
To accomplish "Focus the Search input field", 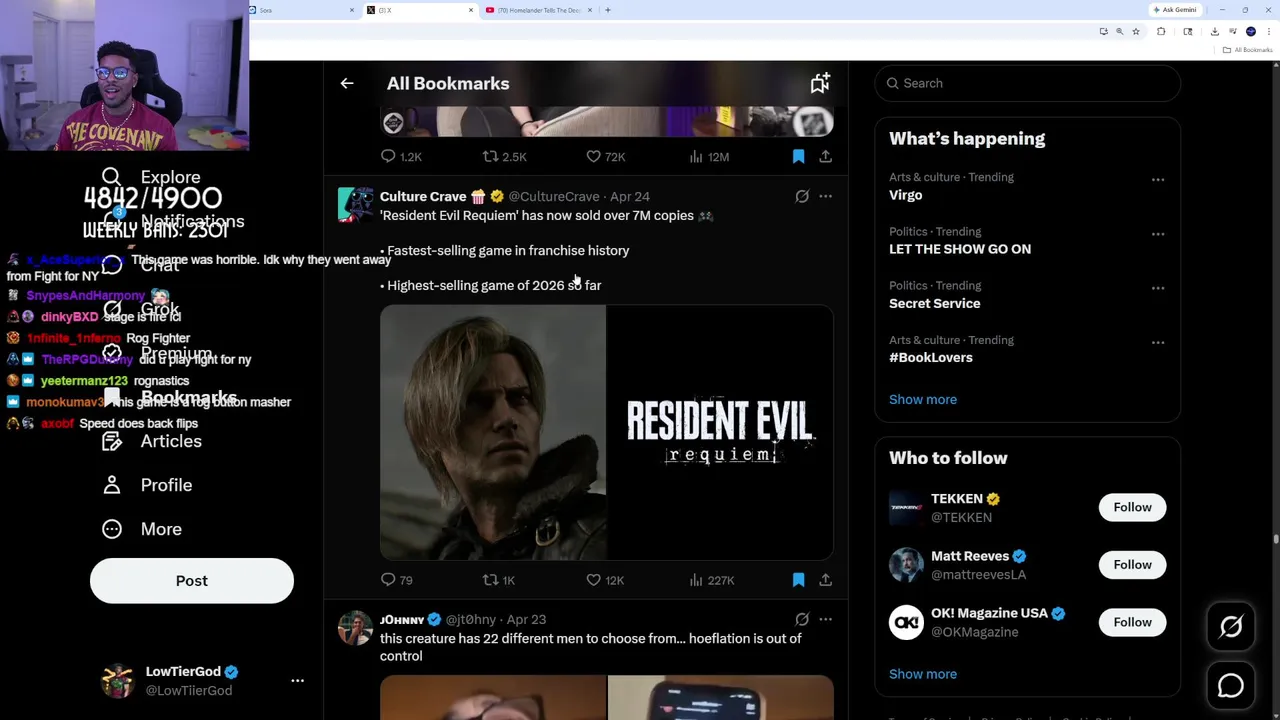I will [x=1028, y=83].
